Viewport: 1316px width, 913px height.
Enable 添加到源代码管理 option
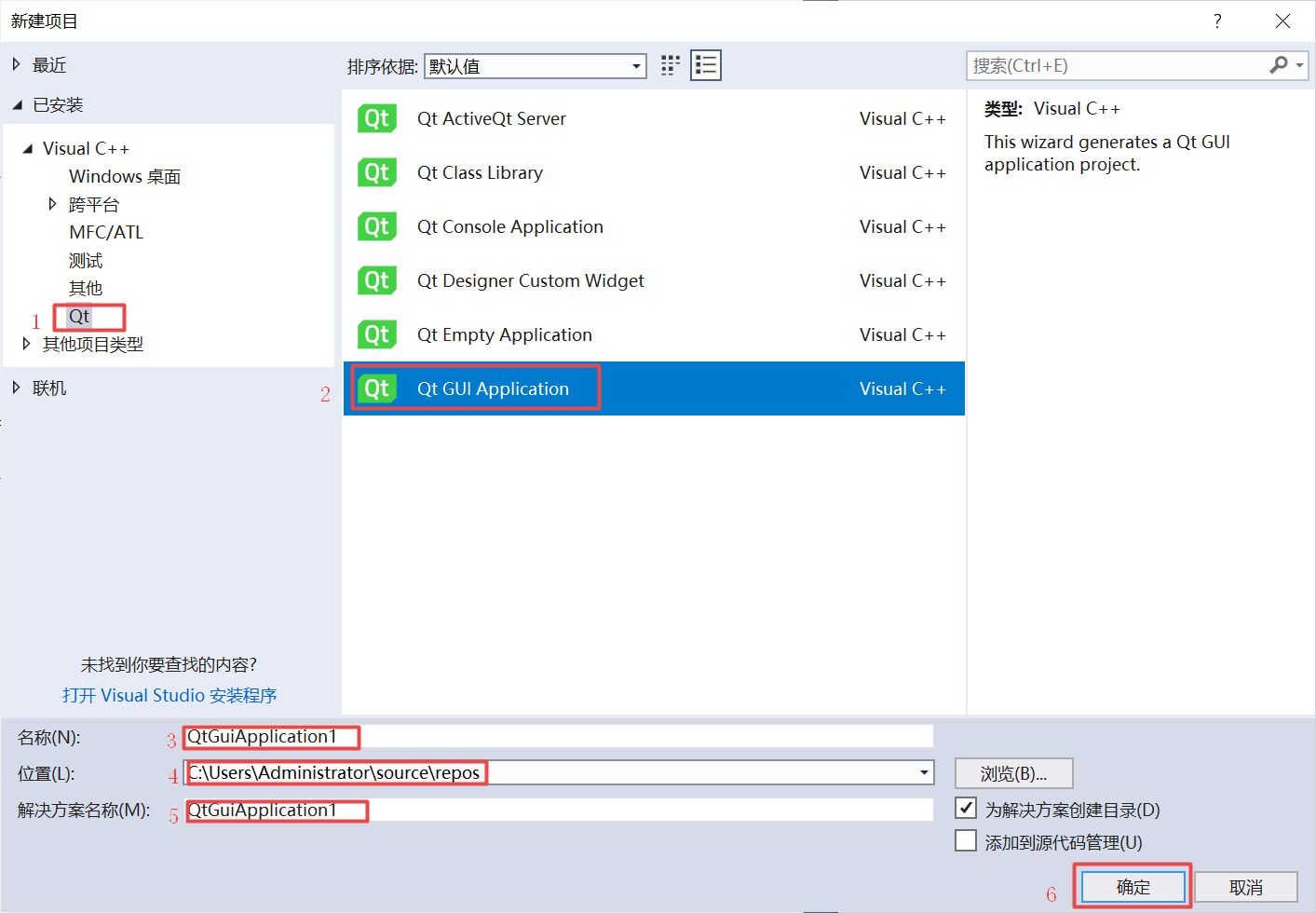(x=966, y=840)
